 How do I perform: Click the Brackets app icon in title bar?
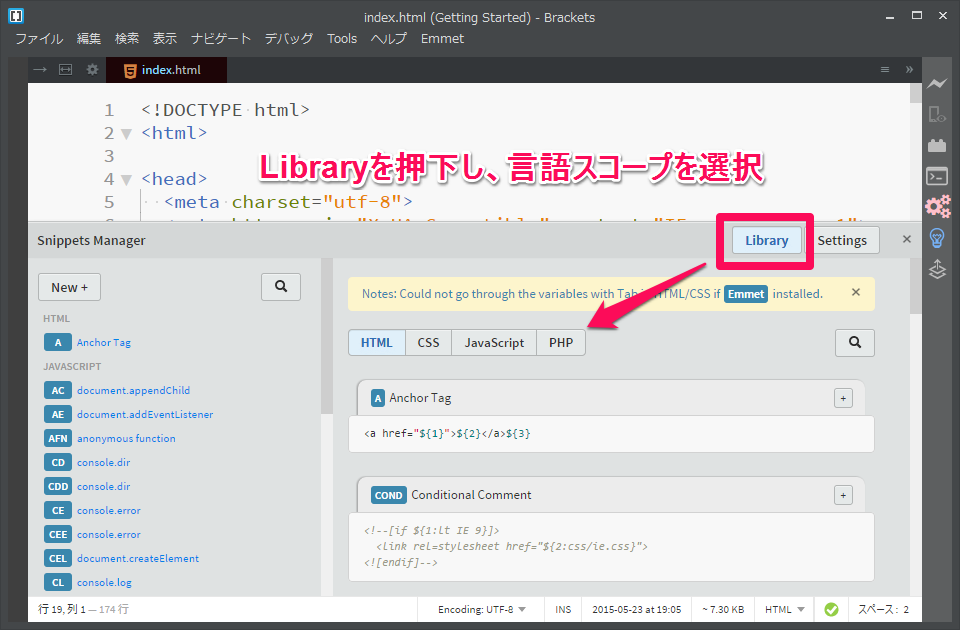point(16,16)
